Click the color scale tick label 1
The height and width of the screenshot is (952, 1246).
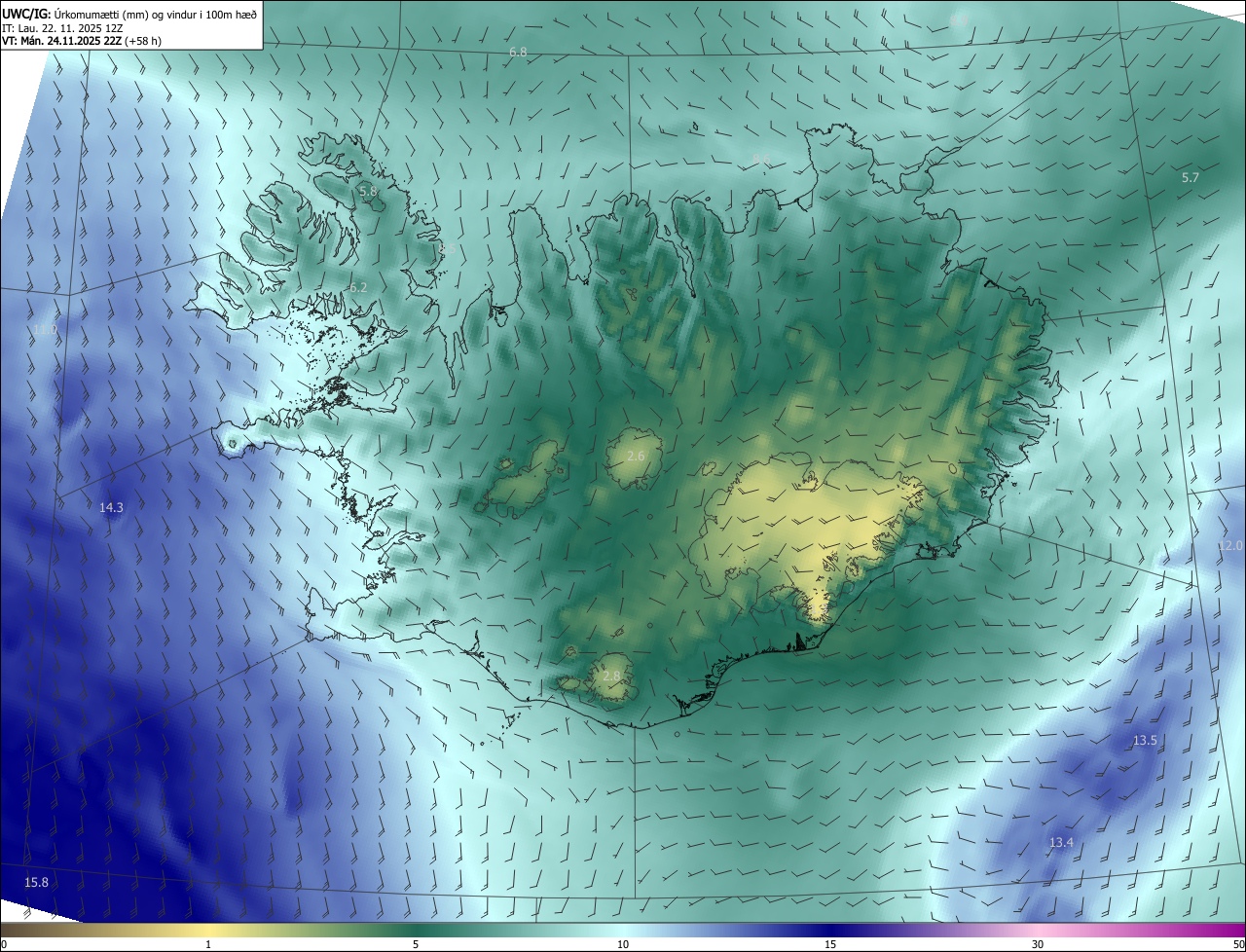point(208,944)
